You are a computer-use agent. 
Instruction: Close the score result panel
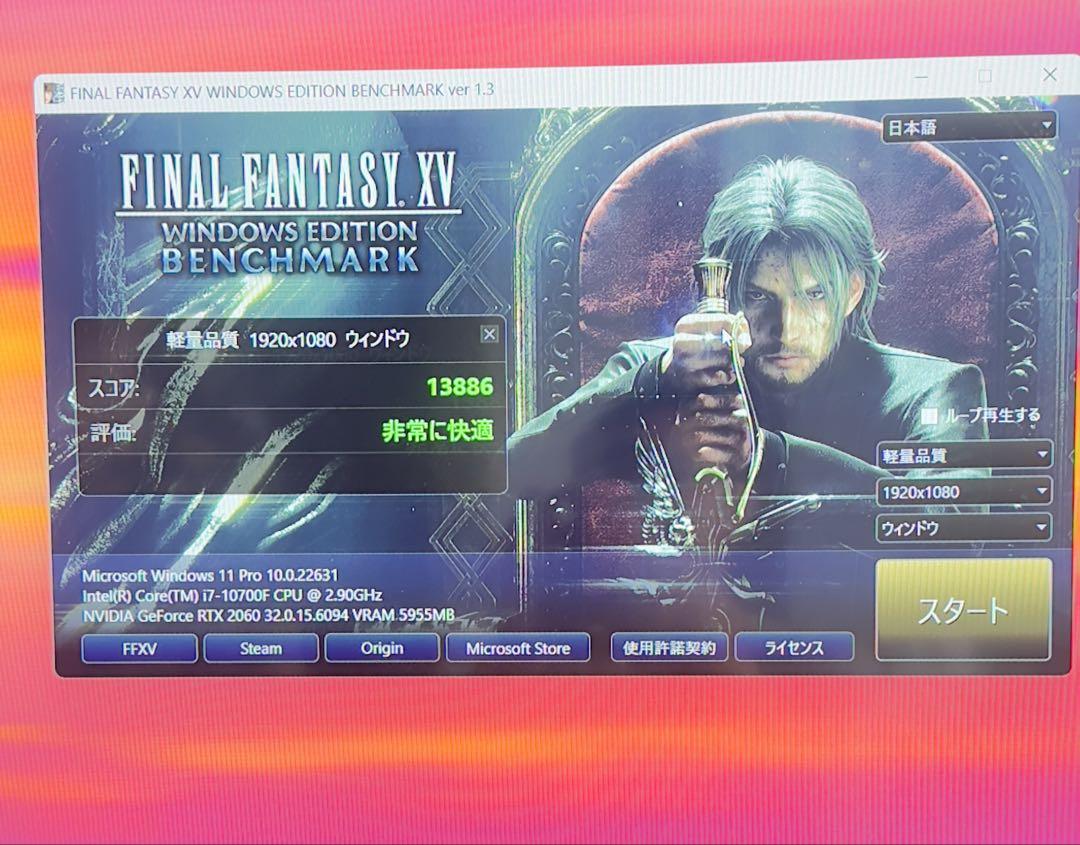click(x=489, y=334)
